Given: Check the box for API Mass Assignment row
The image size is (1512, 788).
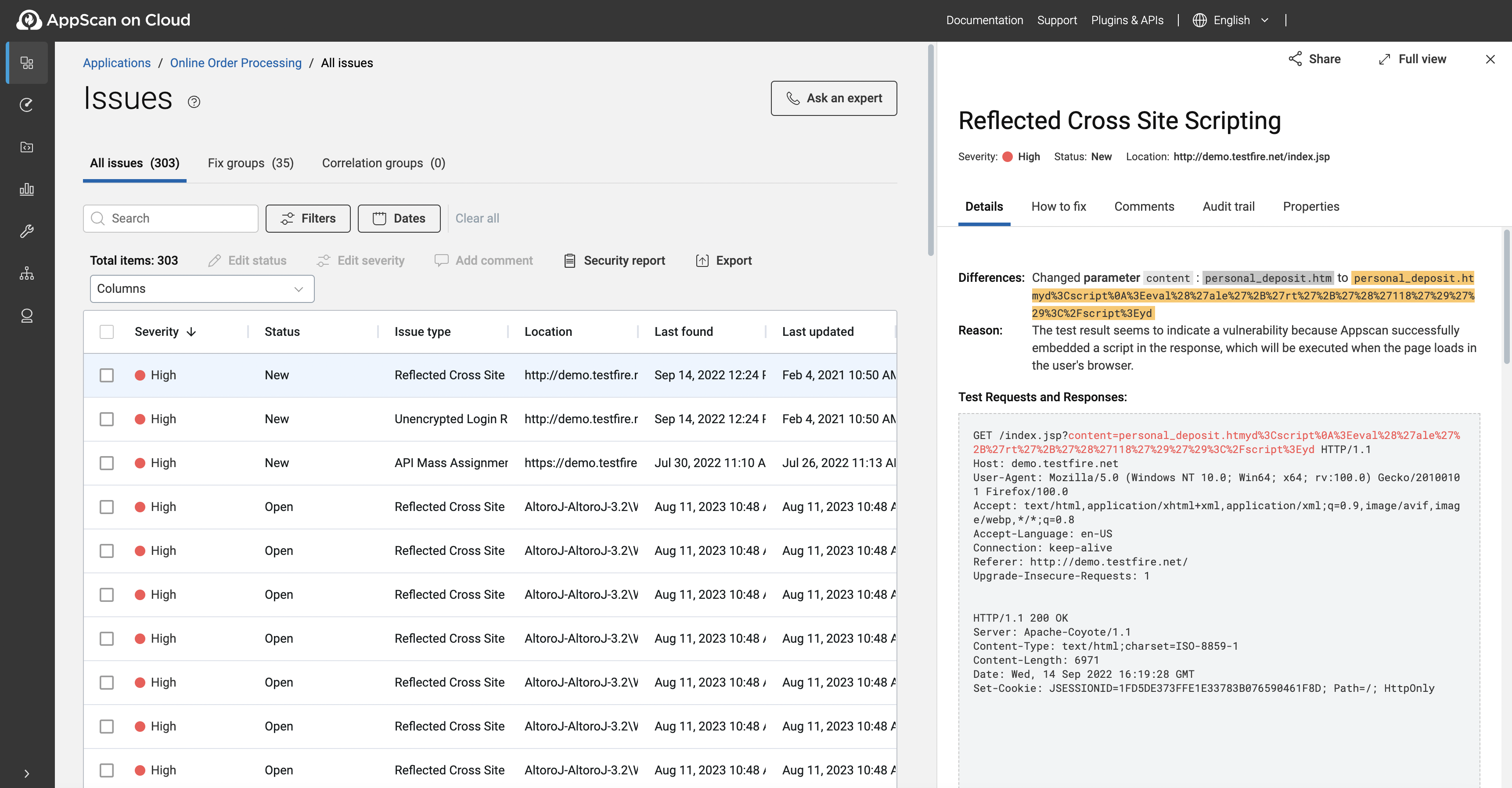Looking at the screenshot, I should pyautogui.click(x=106, y=463).
